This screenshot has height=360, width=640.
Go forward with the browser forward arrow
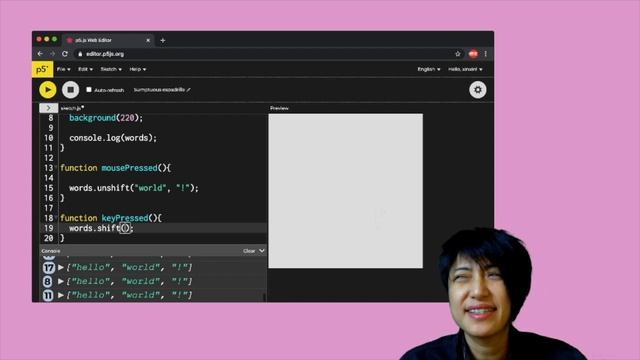pyautogui.click(x=52, y=54)
